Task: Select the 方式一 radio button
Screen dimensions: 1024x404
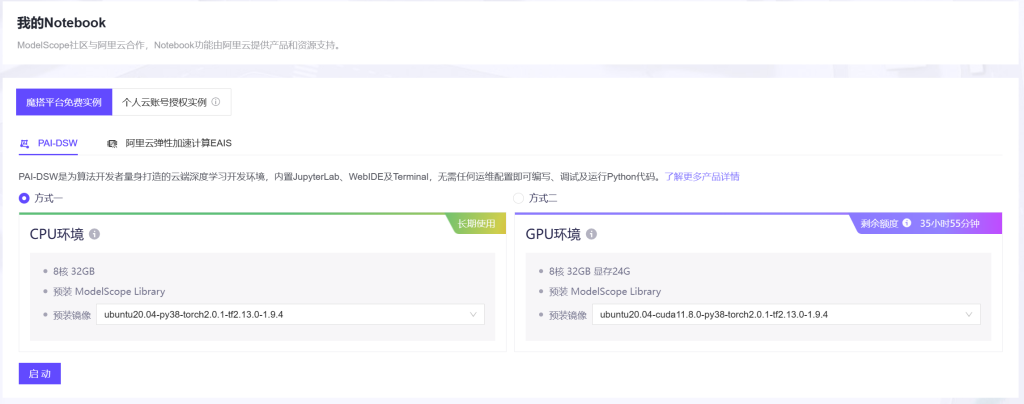Action: tap(24, 198)
